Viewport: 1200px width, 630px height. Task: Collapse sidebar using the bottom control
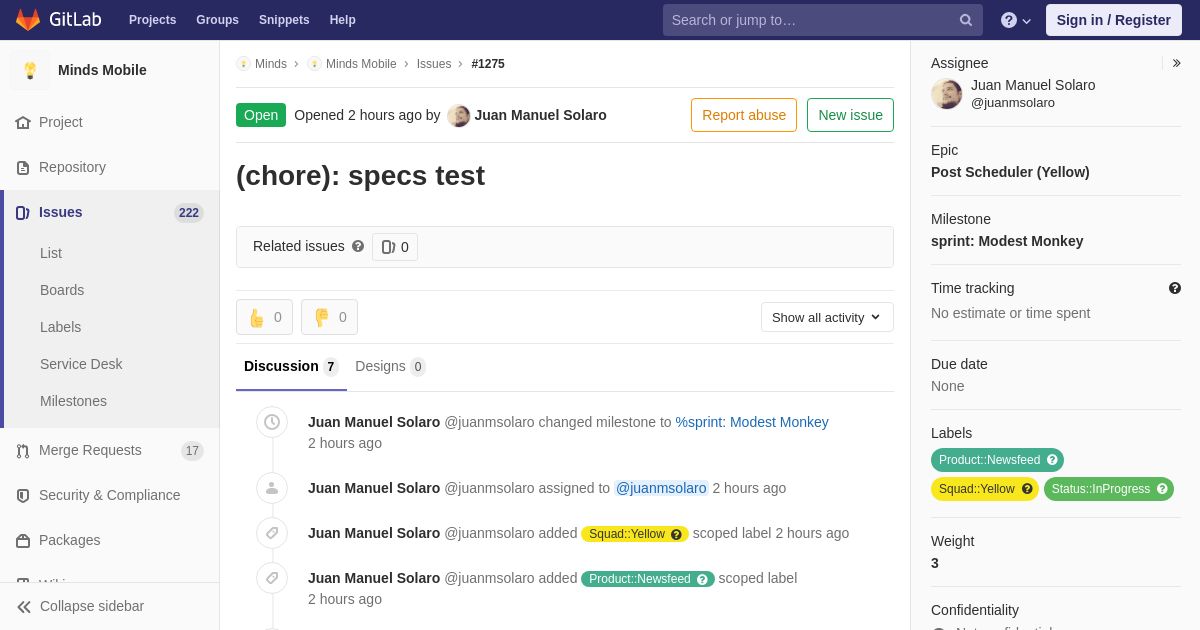click(x=81, y=606)
